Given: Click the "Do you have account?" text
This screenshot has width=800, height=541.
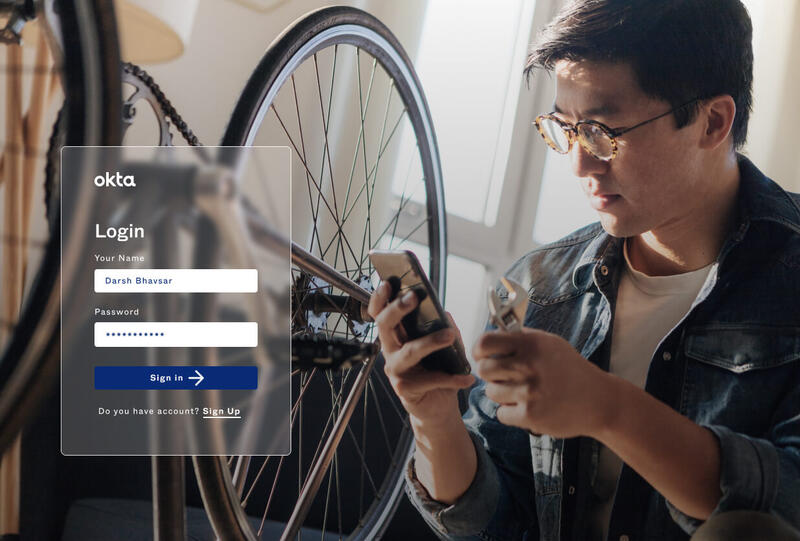Looking at the screenshot, I should tap(148, 411).
